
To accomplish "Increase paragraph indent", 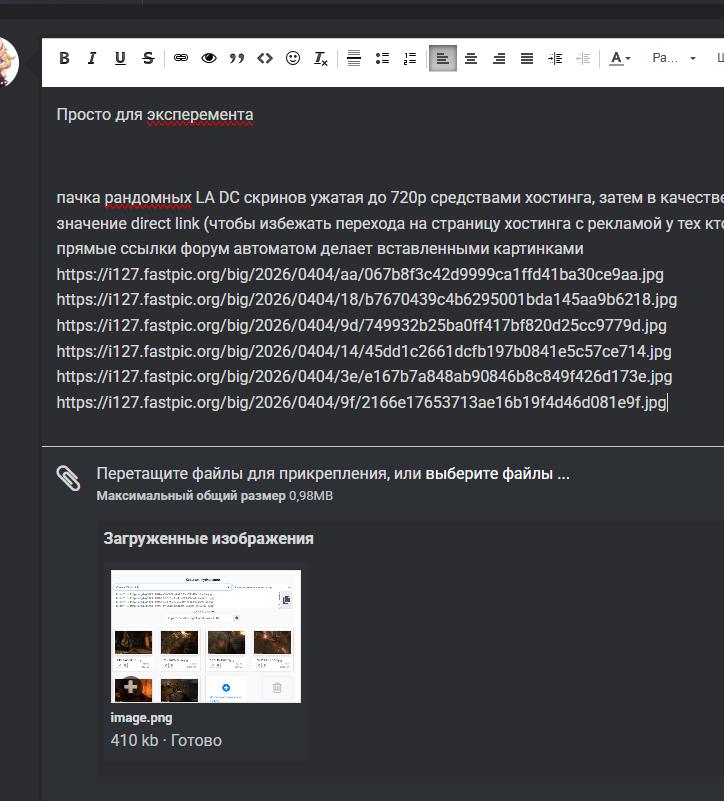I will pyautogui.click(x=555, y=58).
